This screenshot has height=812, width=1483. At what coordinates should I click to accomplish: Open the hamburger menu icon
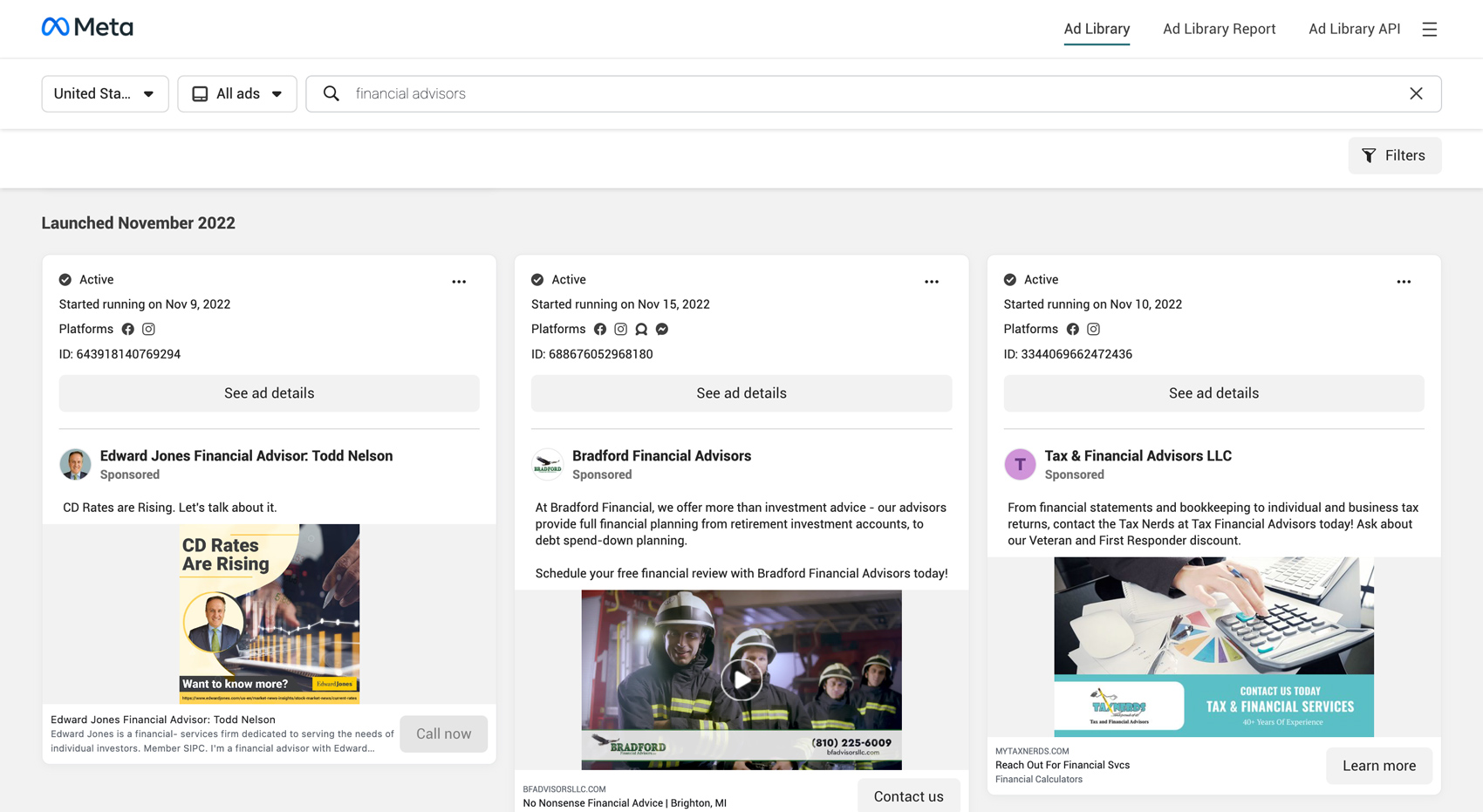click(1429, 29)
